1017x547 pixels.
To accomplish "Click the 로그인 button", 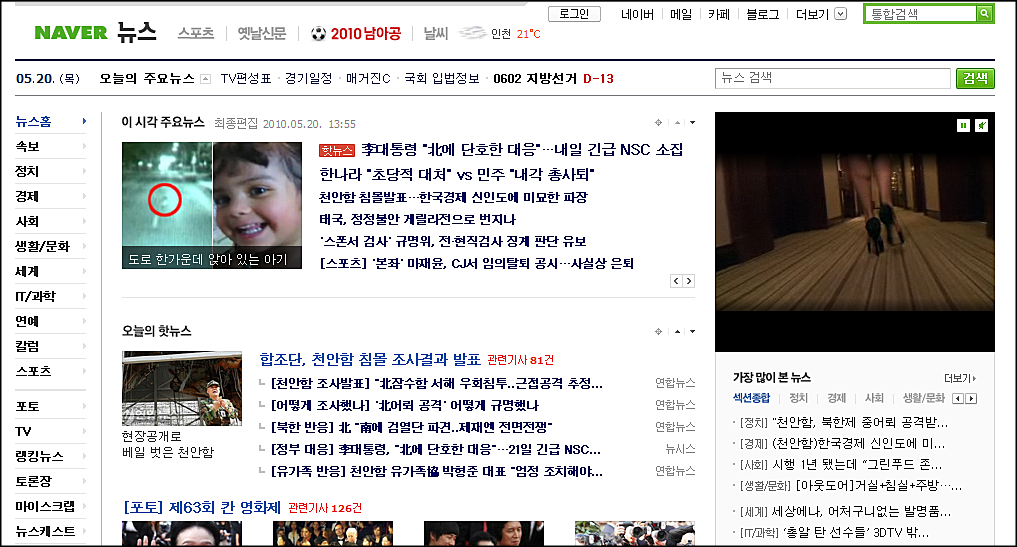I will [574, 14].
